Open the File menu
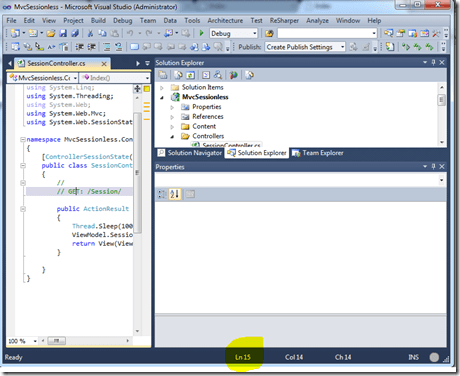Image resolution: width=460 pixels, height=376 pixels. click(x=11, y=21)
